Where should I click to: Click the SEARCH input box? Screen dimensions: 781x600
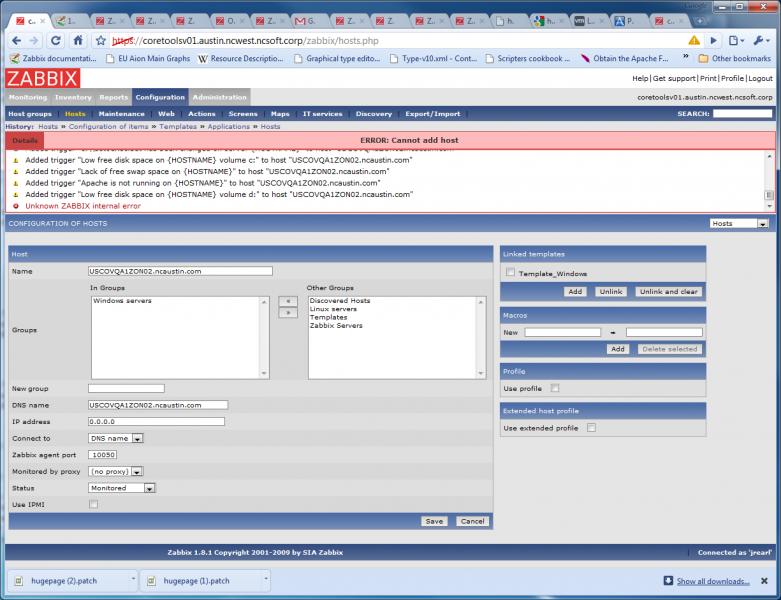[x=742, y=114]
